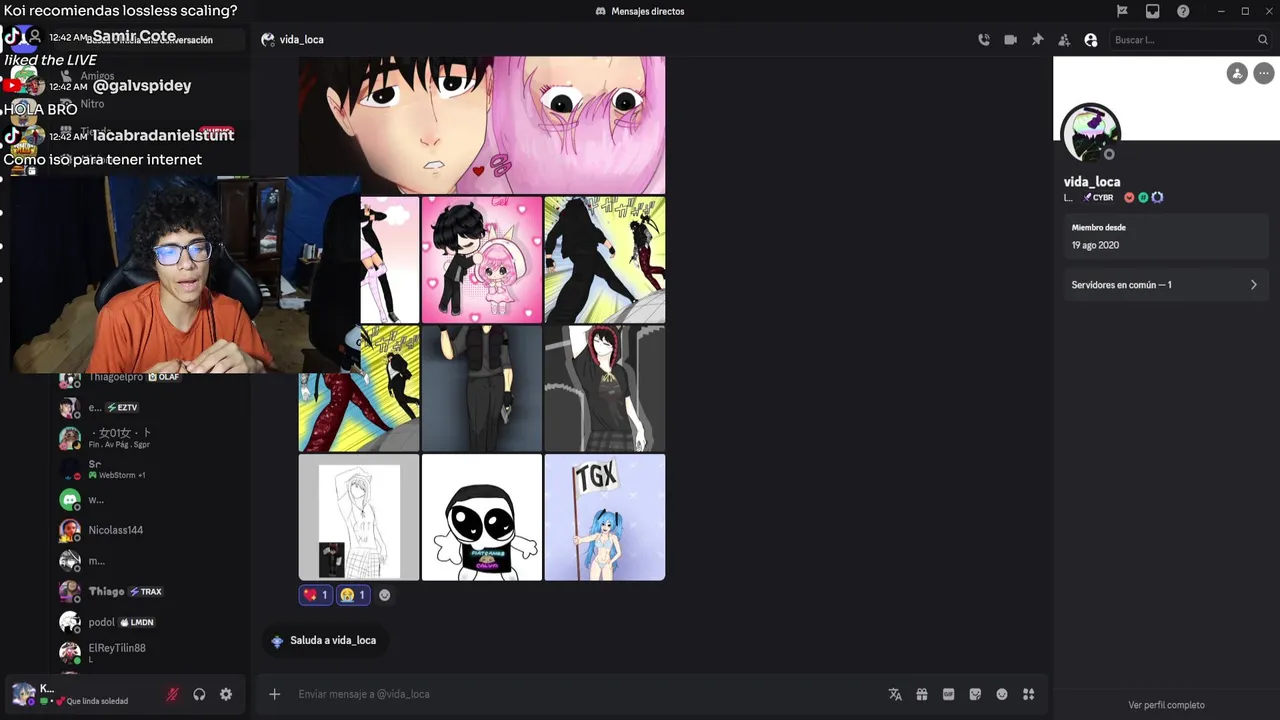Open the help question mark
The height and width of the screenshot is (720, 1280).
coord(1183,11)
